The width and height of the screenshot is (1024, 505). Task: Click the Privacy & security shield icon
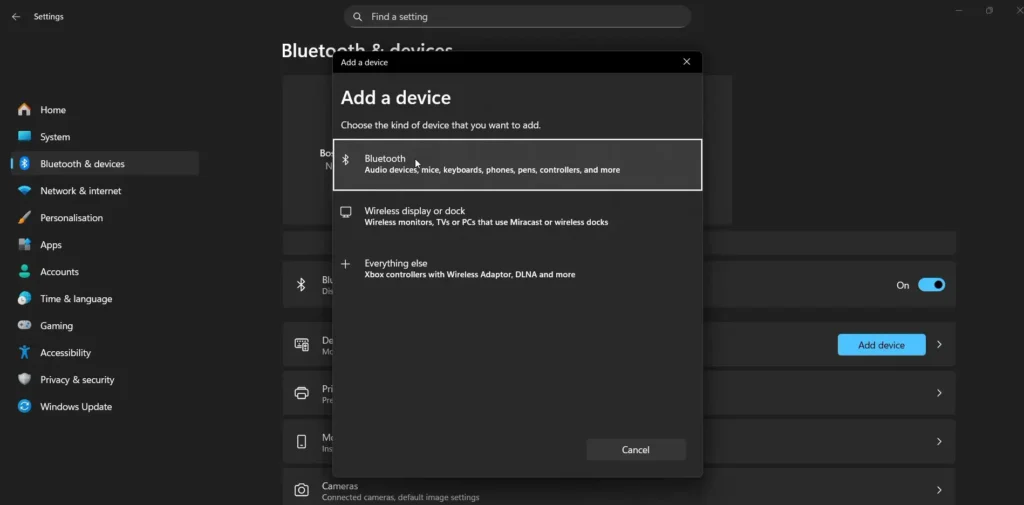point(24,379)
